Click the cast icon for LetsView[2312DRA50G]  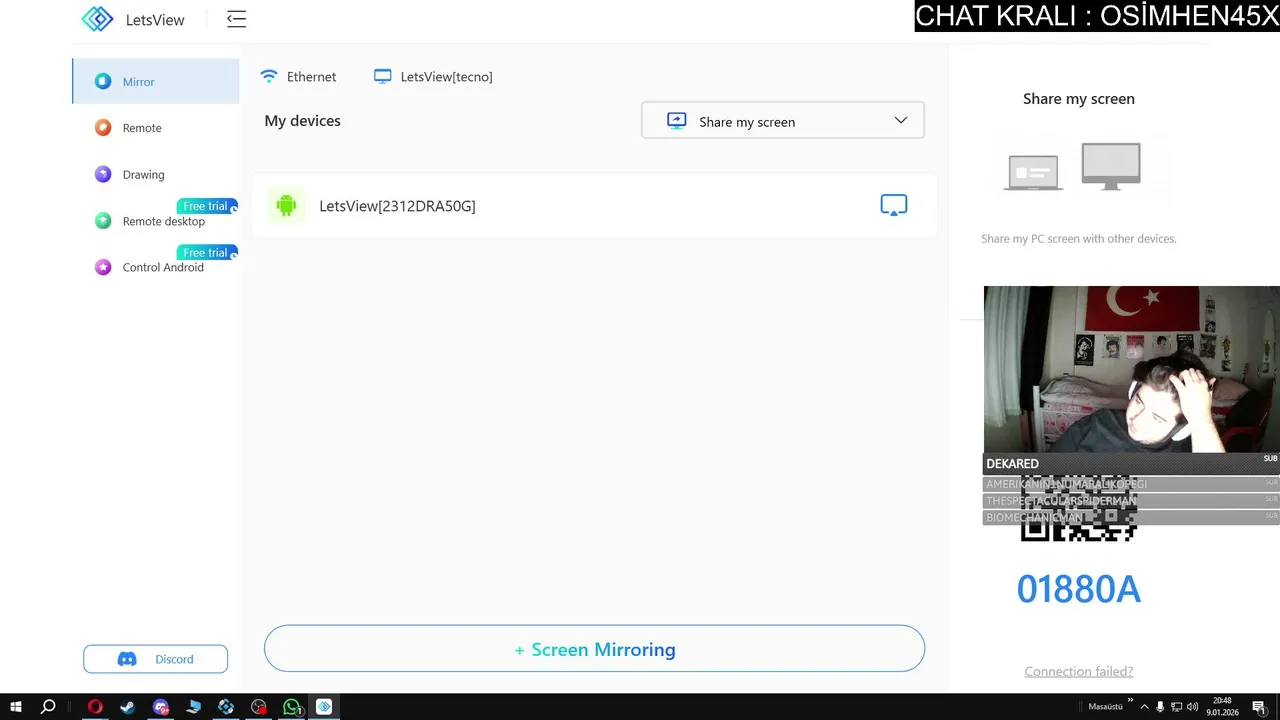(x=894, y=205)
